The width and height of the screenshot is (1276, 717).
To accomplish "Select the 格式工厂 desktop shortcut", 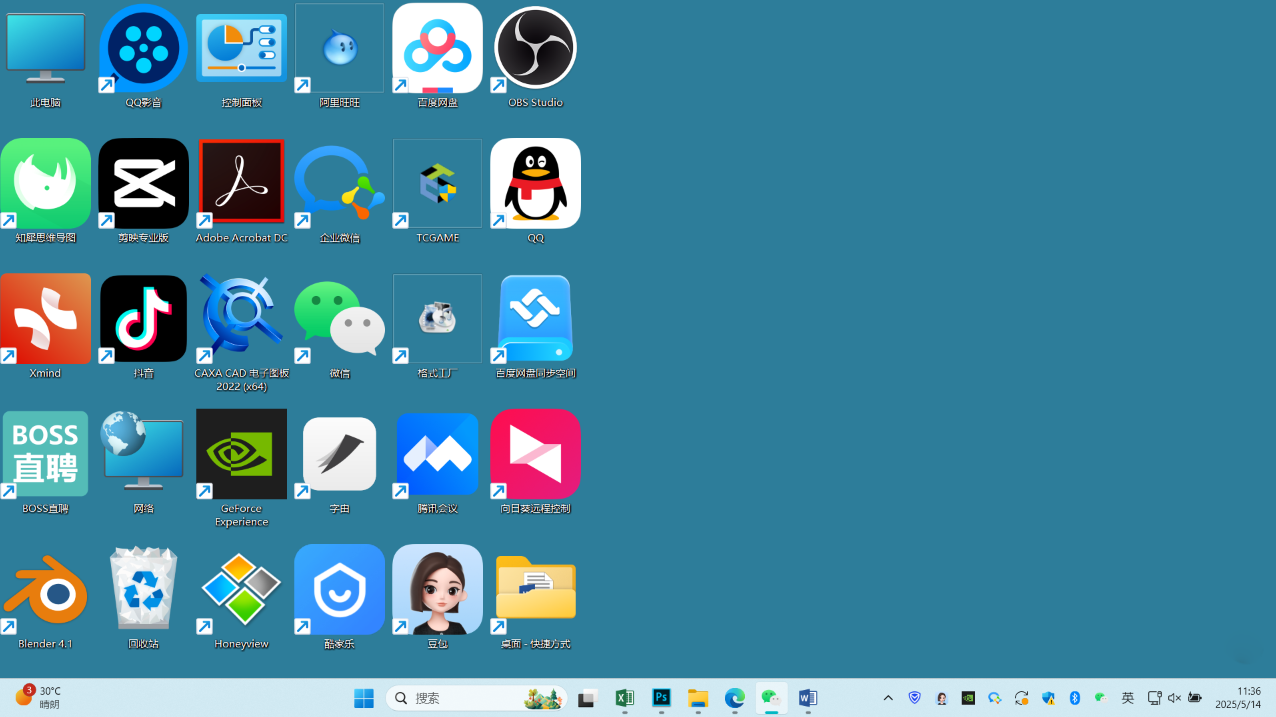I will (437, 326).
